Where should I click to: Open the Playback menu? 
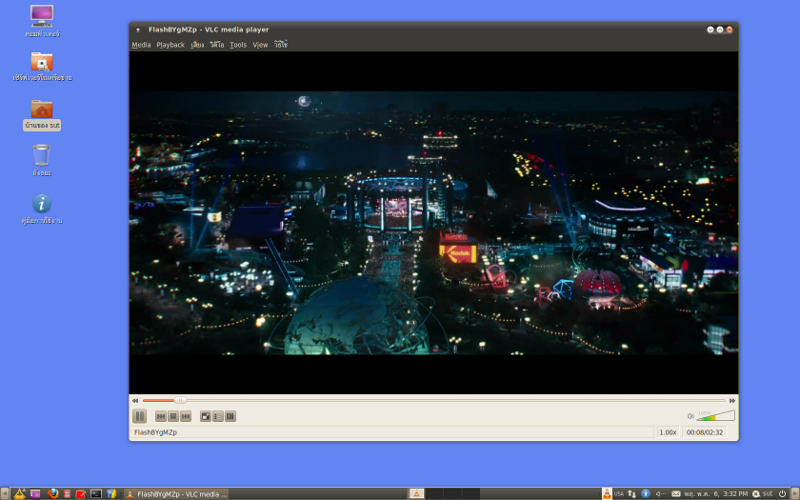coord(170,45)
